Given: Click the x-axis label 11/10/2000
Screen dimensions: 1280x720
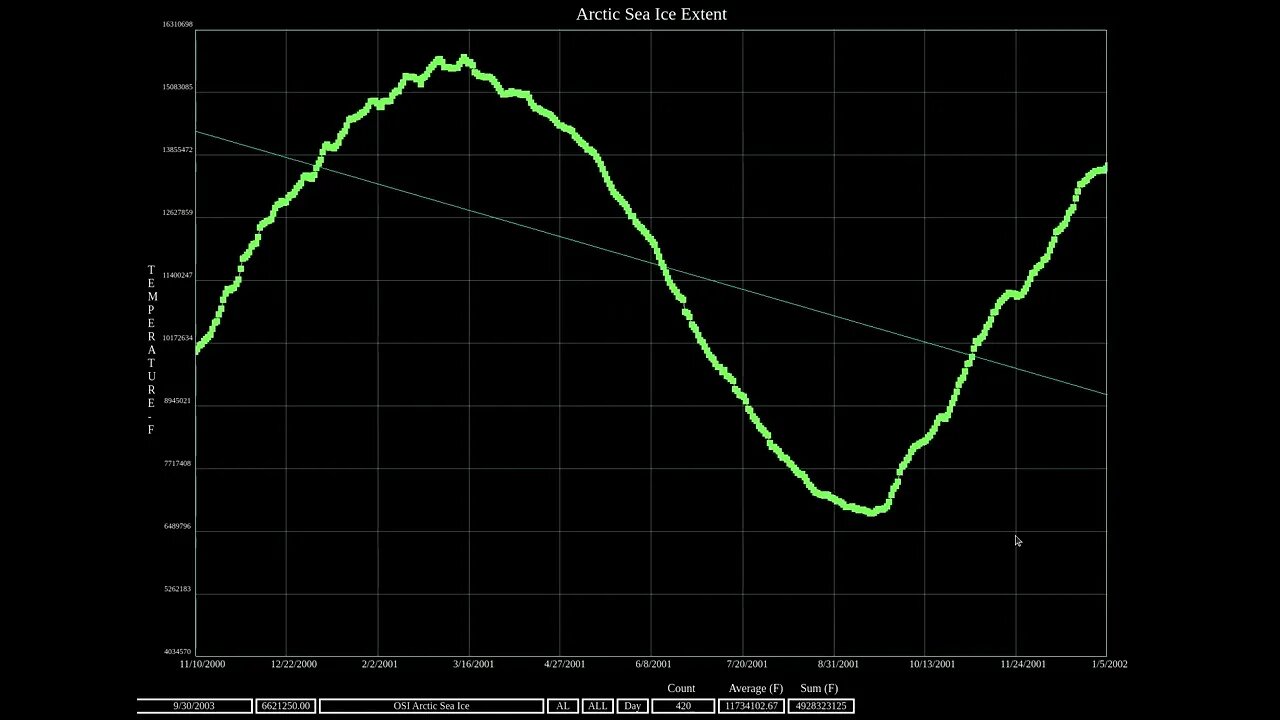Looking at the screenshot, I should [x=202, y=664].
